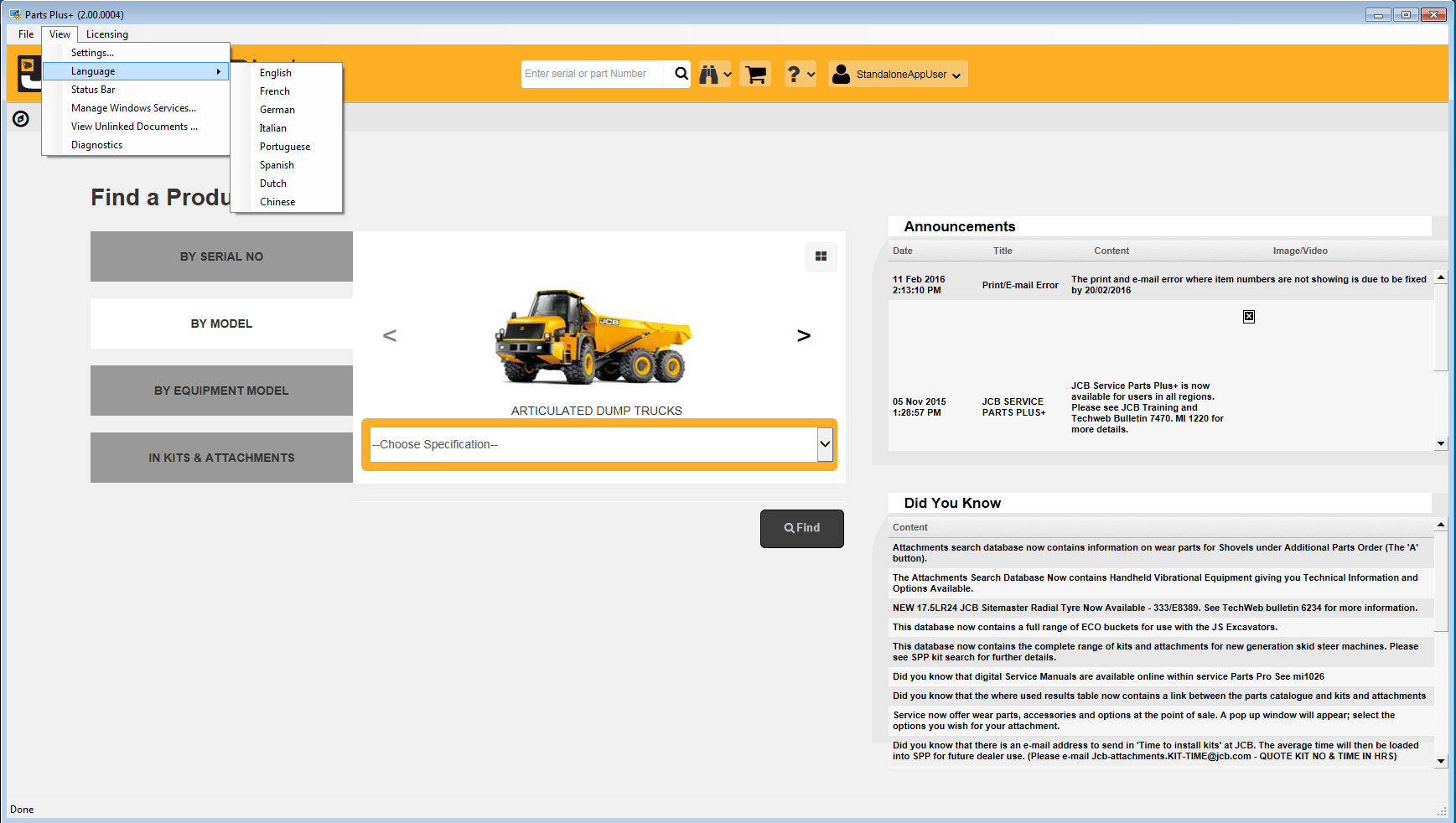Open the StandaloneAppUser account dropdown
This screenshot has width=1456, height=823.
[898, 74]
